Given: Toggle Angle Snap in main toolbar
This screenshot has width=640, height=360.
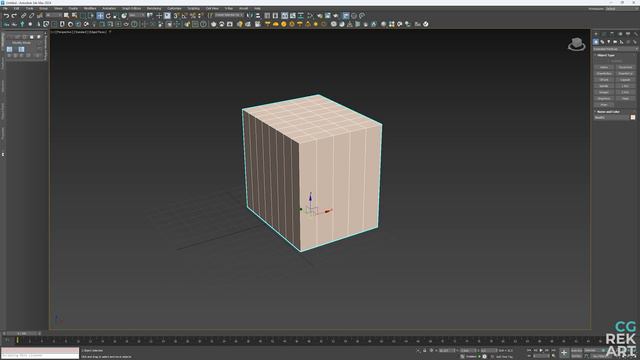Looking at the screenshot, I should pyautogui.click(x=184, y=16).
